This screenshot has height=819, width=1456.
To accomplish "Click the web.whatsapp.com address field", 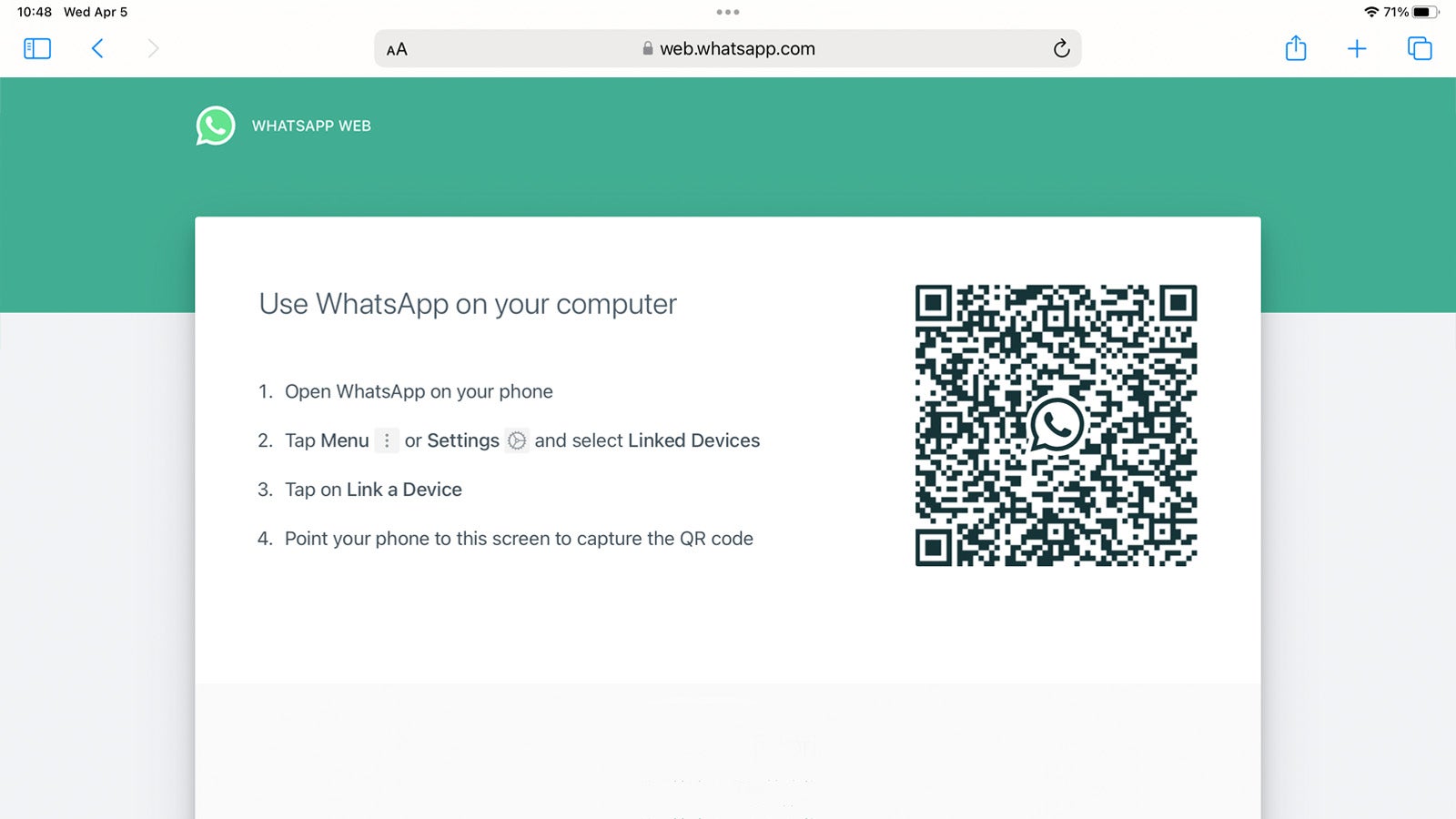I will click(x=728, y=48).
